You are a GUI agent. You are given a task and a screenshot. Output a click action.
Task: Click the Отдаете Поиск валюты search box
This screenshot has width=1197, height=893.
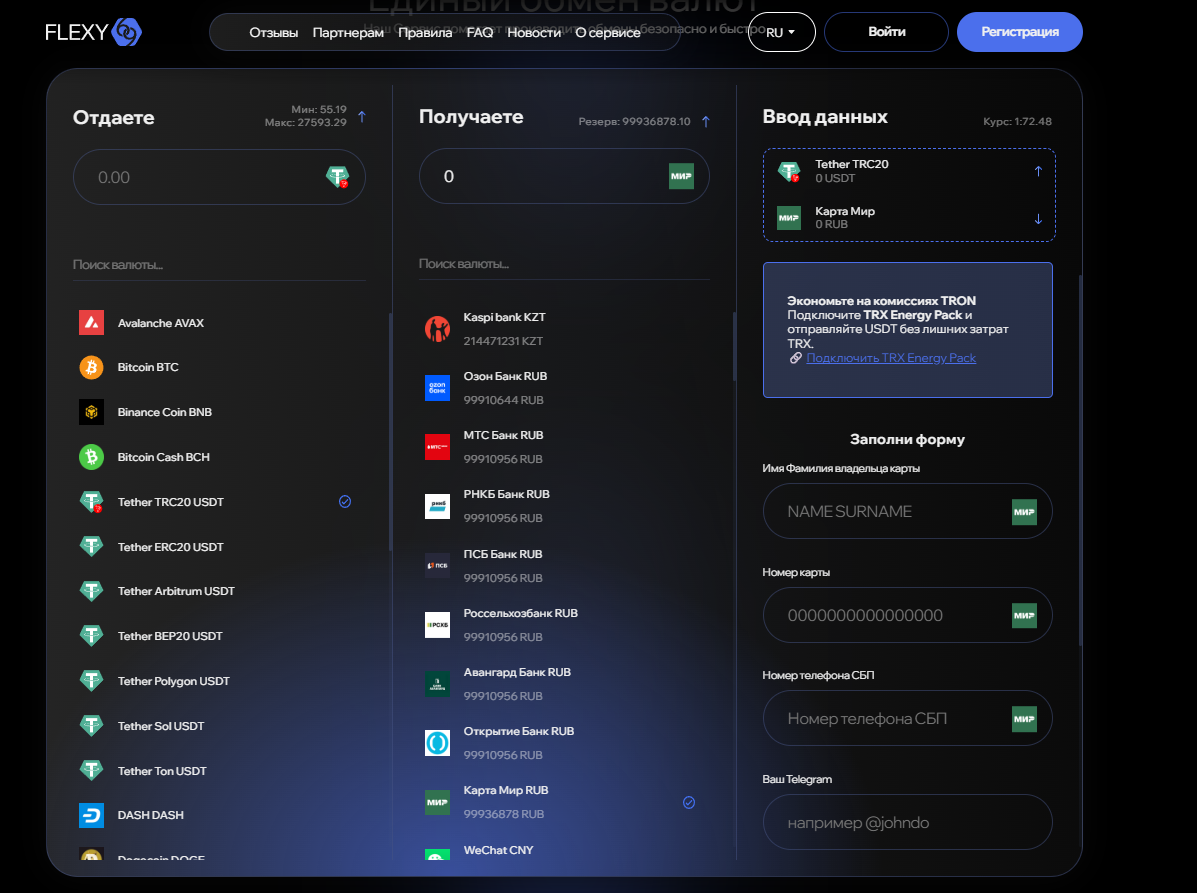pos(219,265)
